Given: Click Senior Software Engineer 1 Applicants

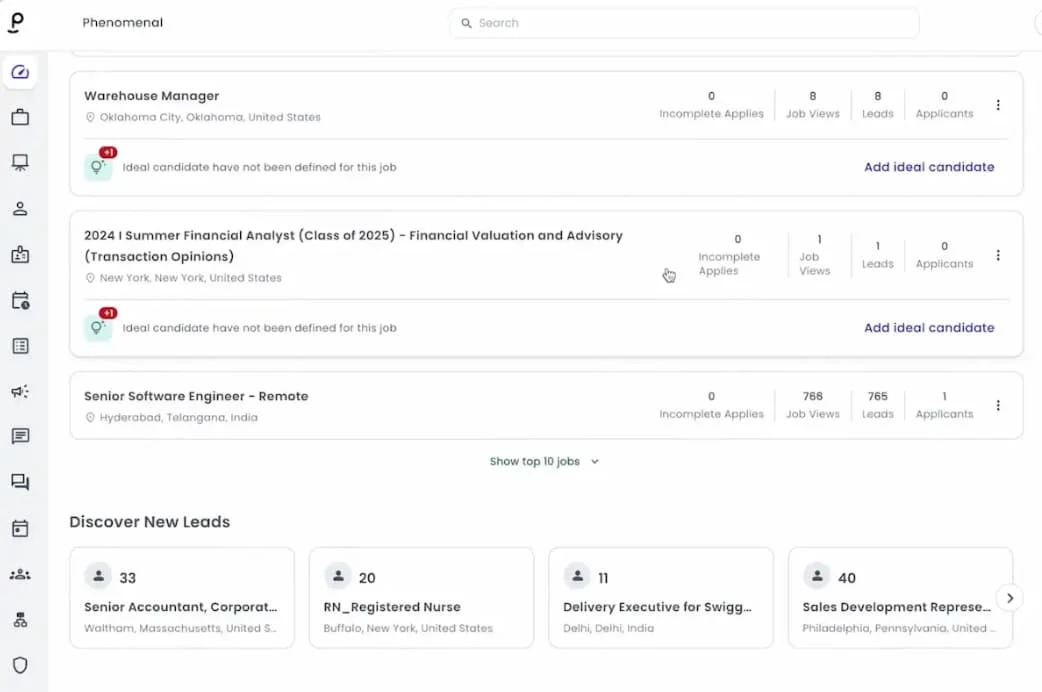Looking at the screenshot, I should pos(944,405).
